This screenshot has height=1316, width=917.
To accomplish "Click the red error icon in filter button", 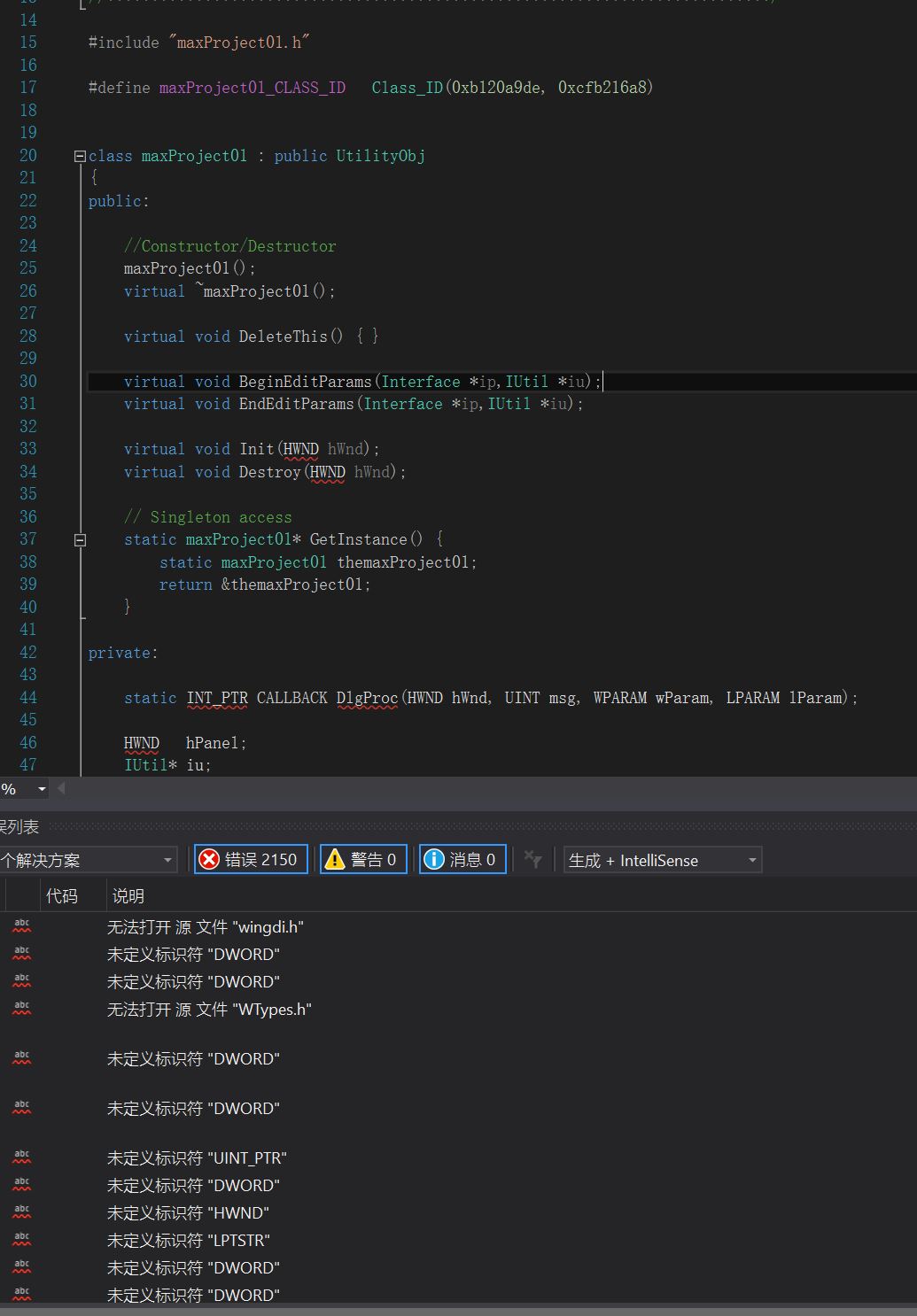I will point(209,859).
